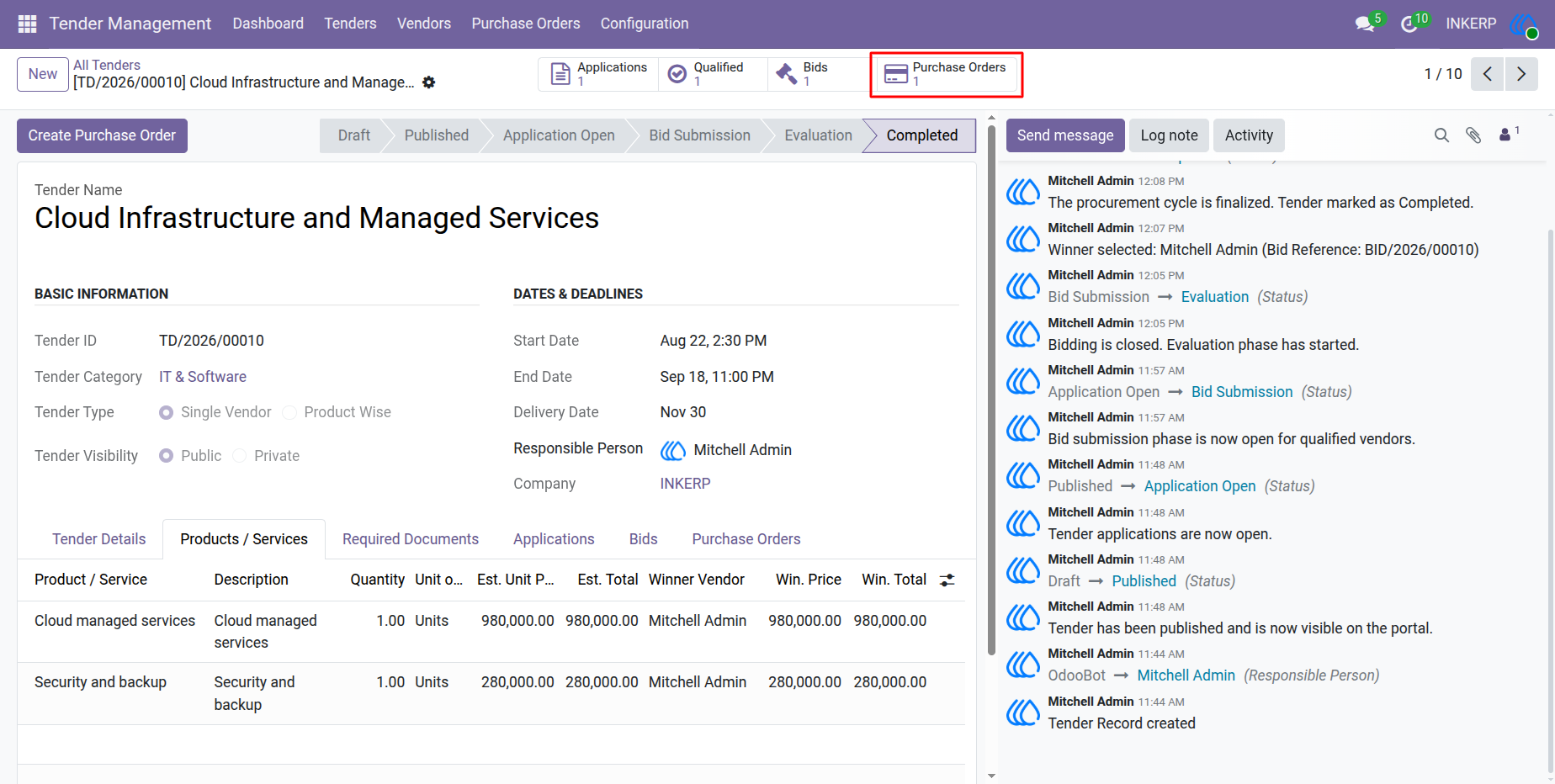The width and height of the screenshot is (1555, 784).
Task: Click the form view vertical scrollbar
Action: point(991,389)
